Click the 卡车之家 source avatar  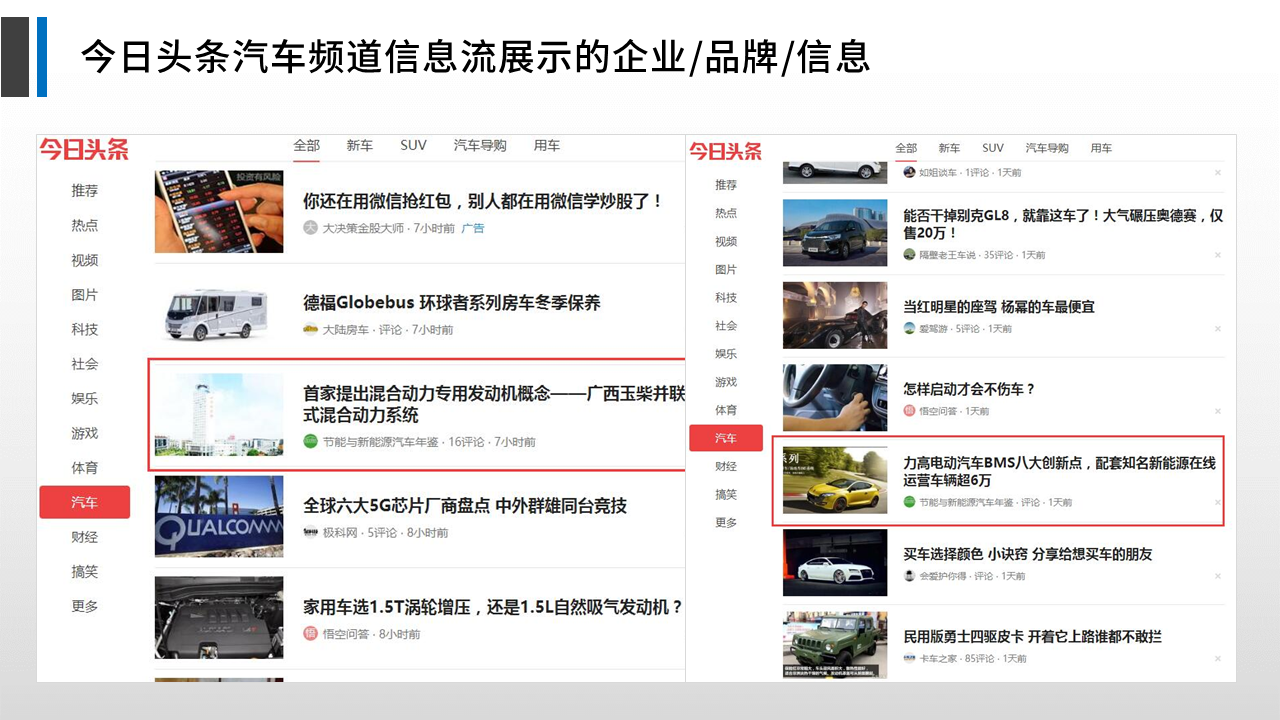[x=909, y=658]
